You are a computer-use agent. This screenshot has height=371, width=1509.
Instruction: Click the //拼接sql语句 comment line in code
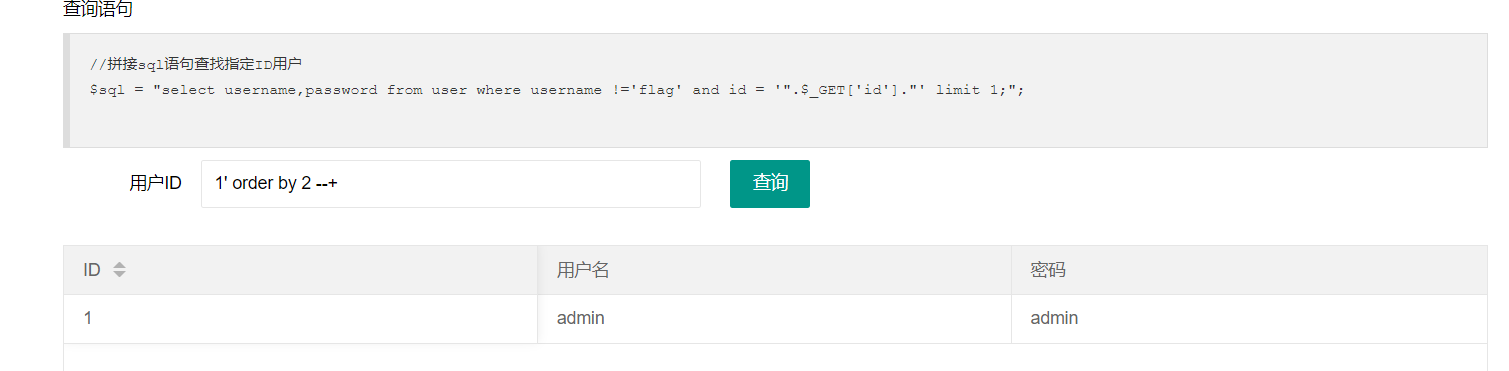pos(196,65)
